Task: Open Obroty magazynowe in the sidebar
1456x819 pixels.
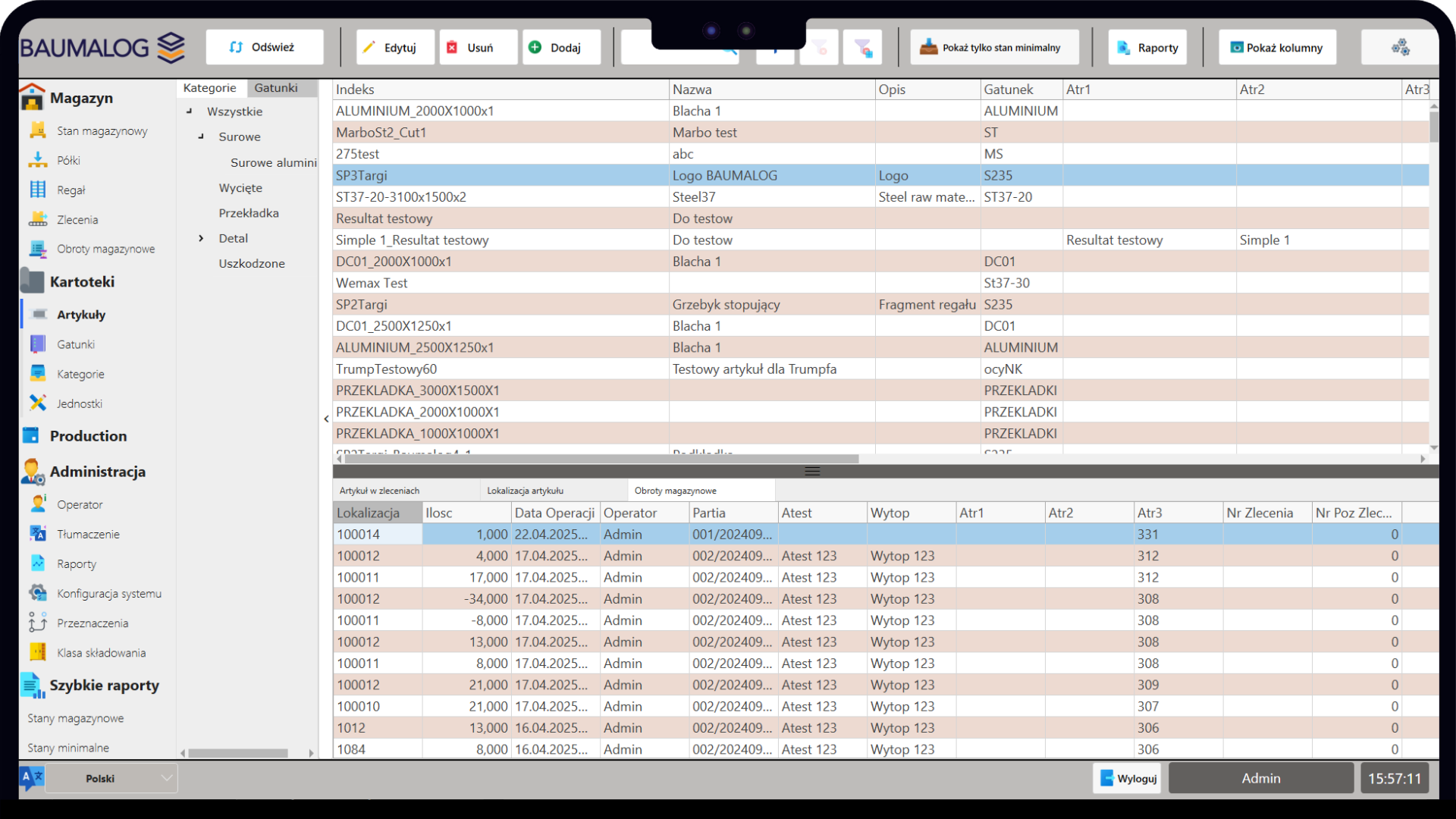Action: coord(105,249)
